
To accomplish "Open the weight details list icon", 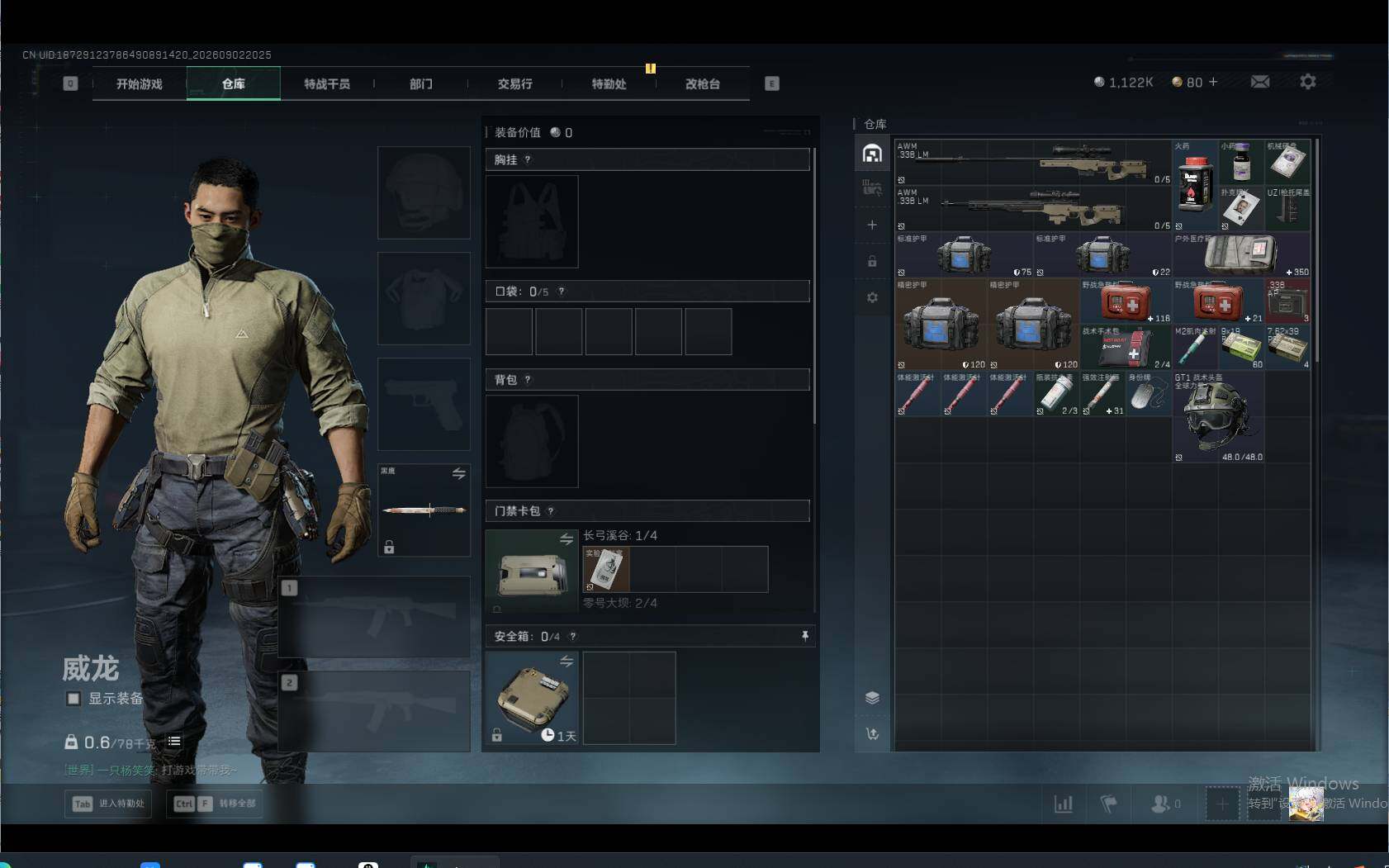I will (174, 742).
